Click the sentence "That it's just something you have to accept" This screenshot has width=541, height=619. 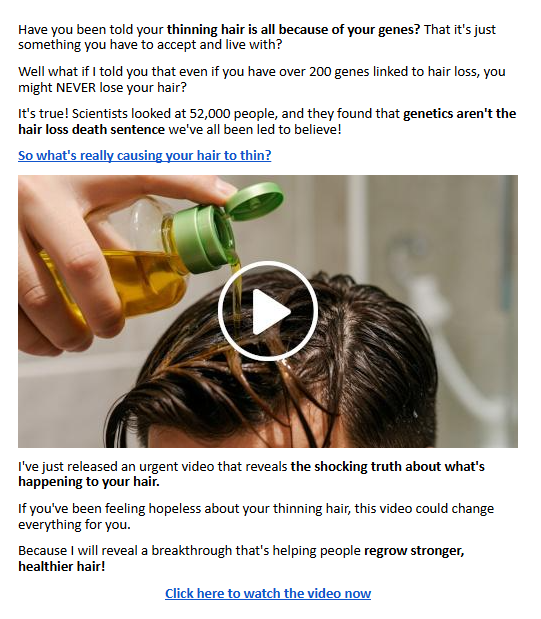pyautogui.click(x=257, y=37)
